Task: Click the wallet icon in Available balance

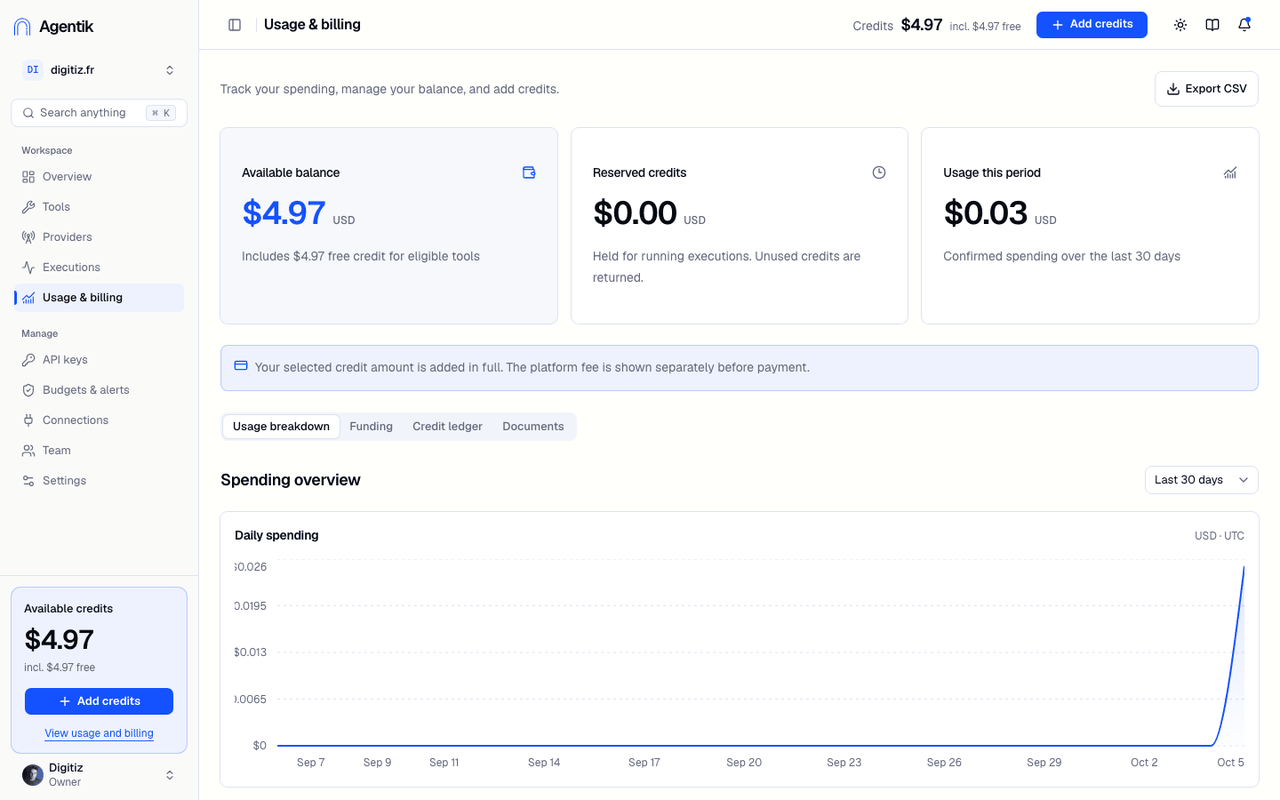Action: [529, 172]
